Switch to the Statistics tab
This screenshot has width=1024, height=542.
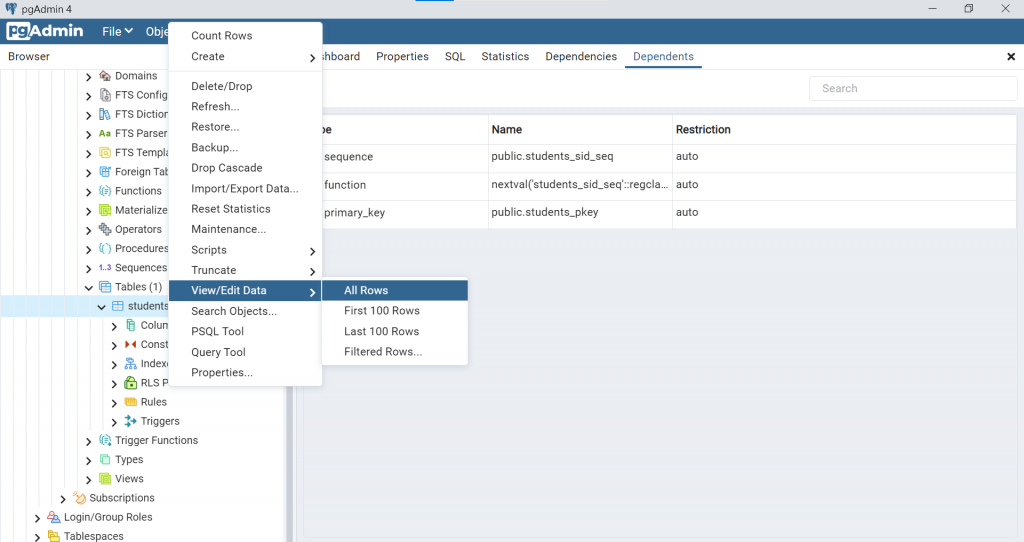505,56
